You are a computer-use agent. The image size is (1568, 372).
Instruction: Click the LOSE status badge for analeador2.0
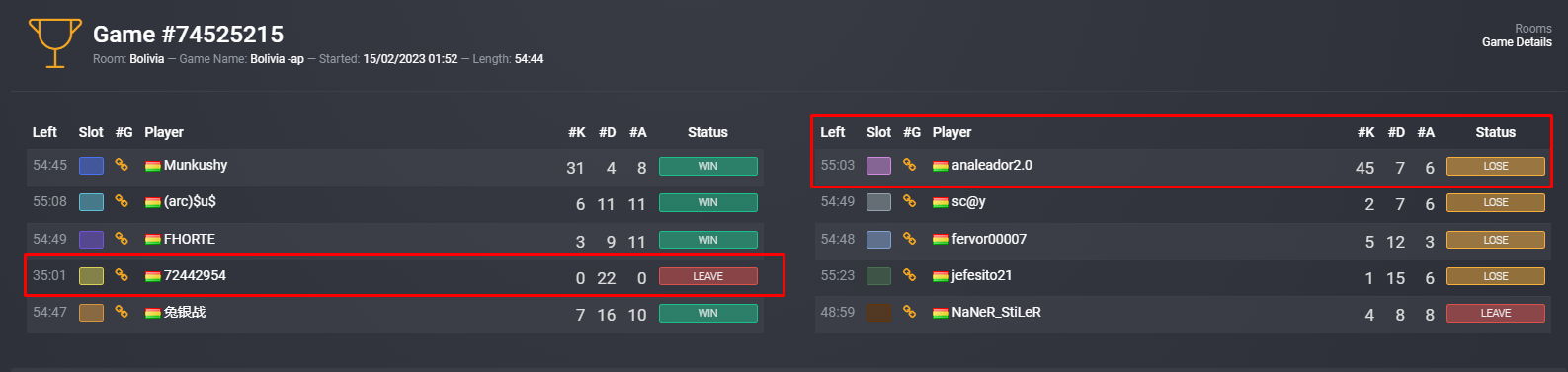(x=1496, y=166)
